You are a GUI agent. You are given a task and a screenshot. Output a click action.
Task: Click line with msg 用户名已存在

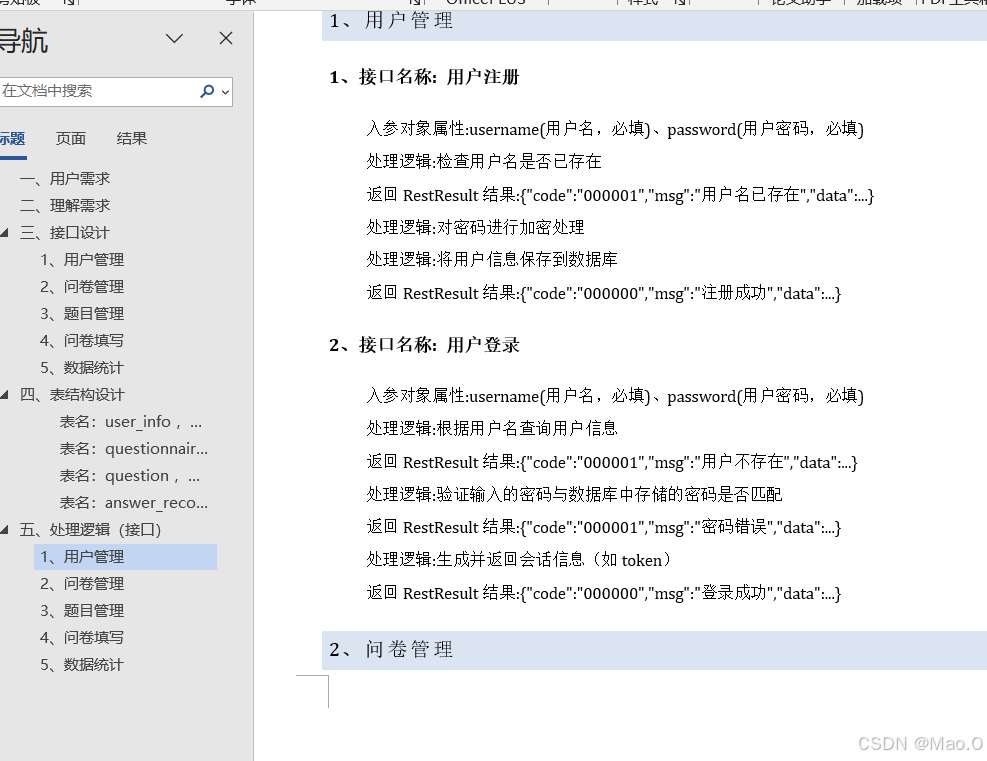pos(620,195)
